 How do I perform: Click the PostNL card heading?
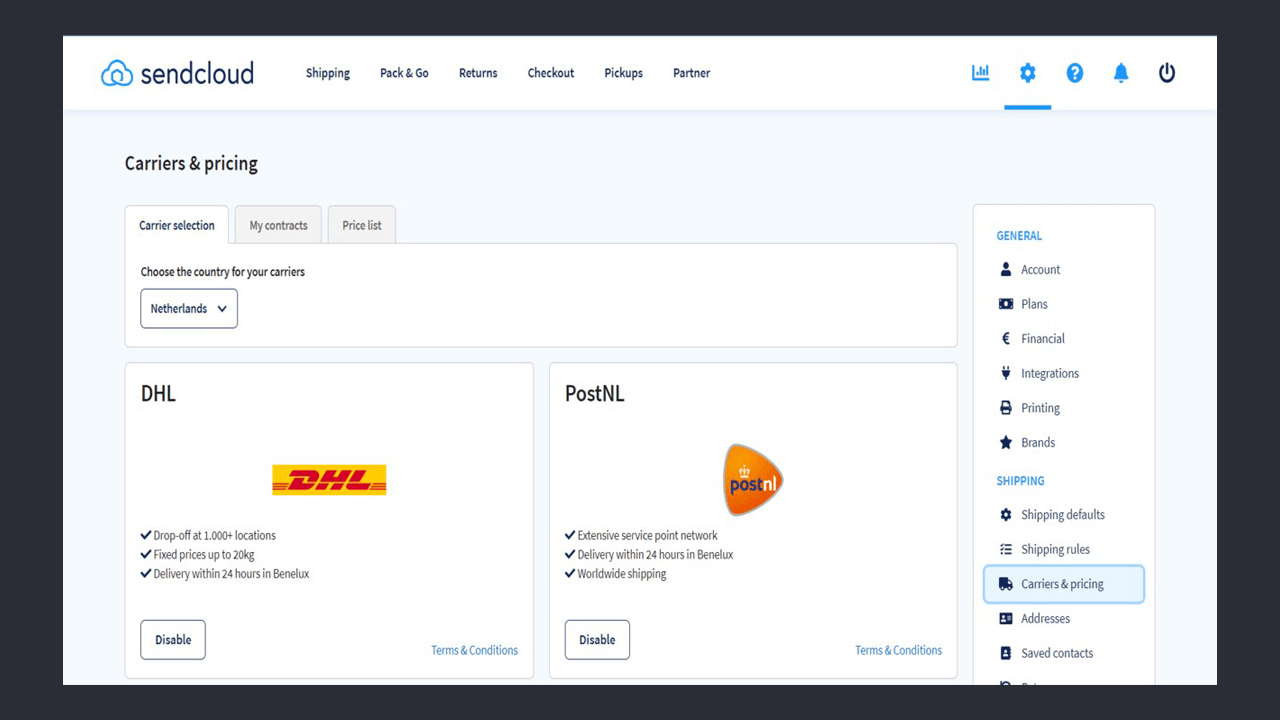[595, 394]
